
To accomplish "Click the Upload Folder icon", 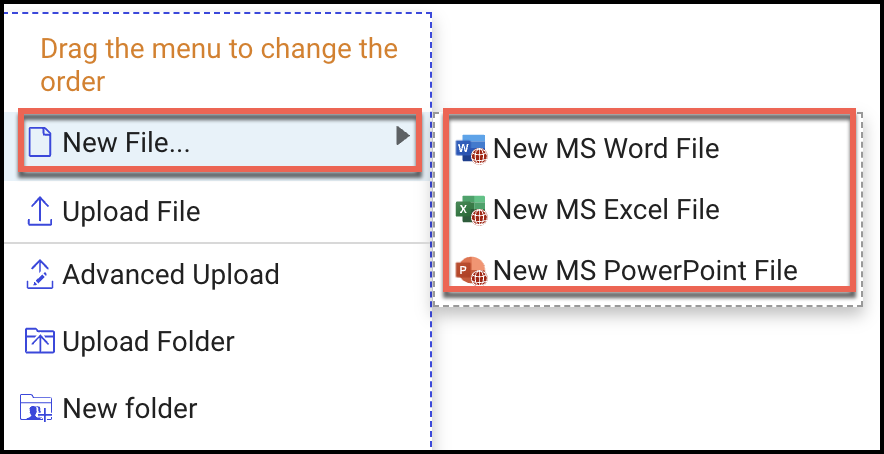I will (x=38, y=341).
